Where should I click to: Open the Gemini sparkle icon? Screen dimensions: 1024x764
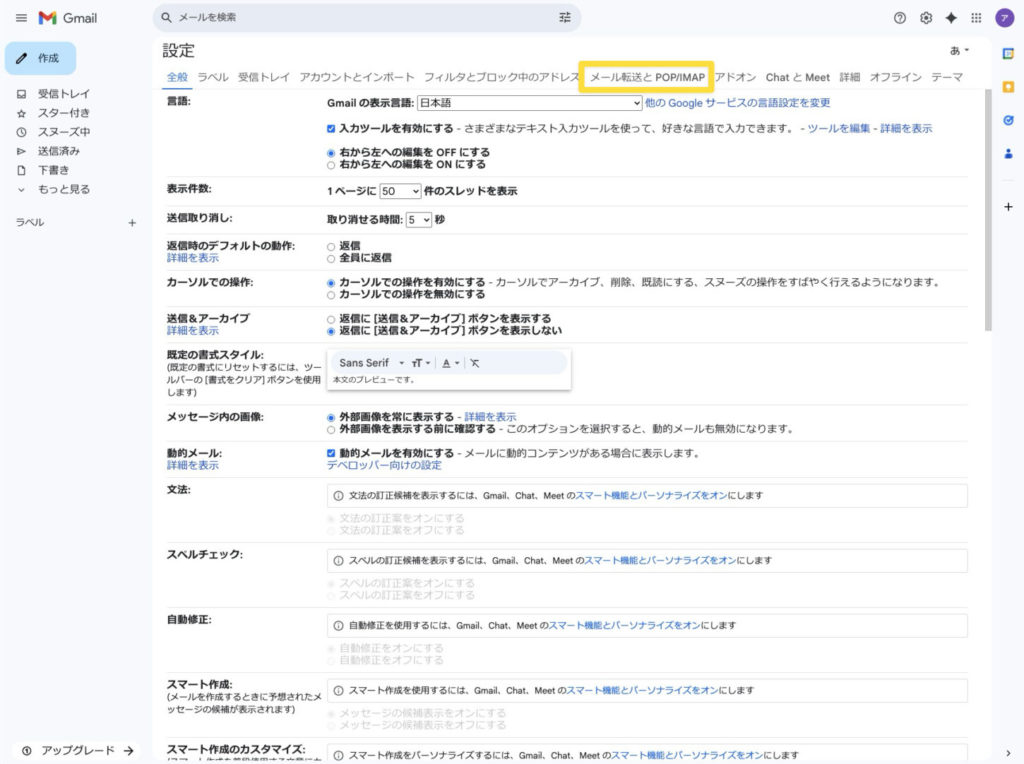click(951, 18)
